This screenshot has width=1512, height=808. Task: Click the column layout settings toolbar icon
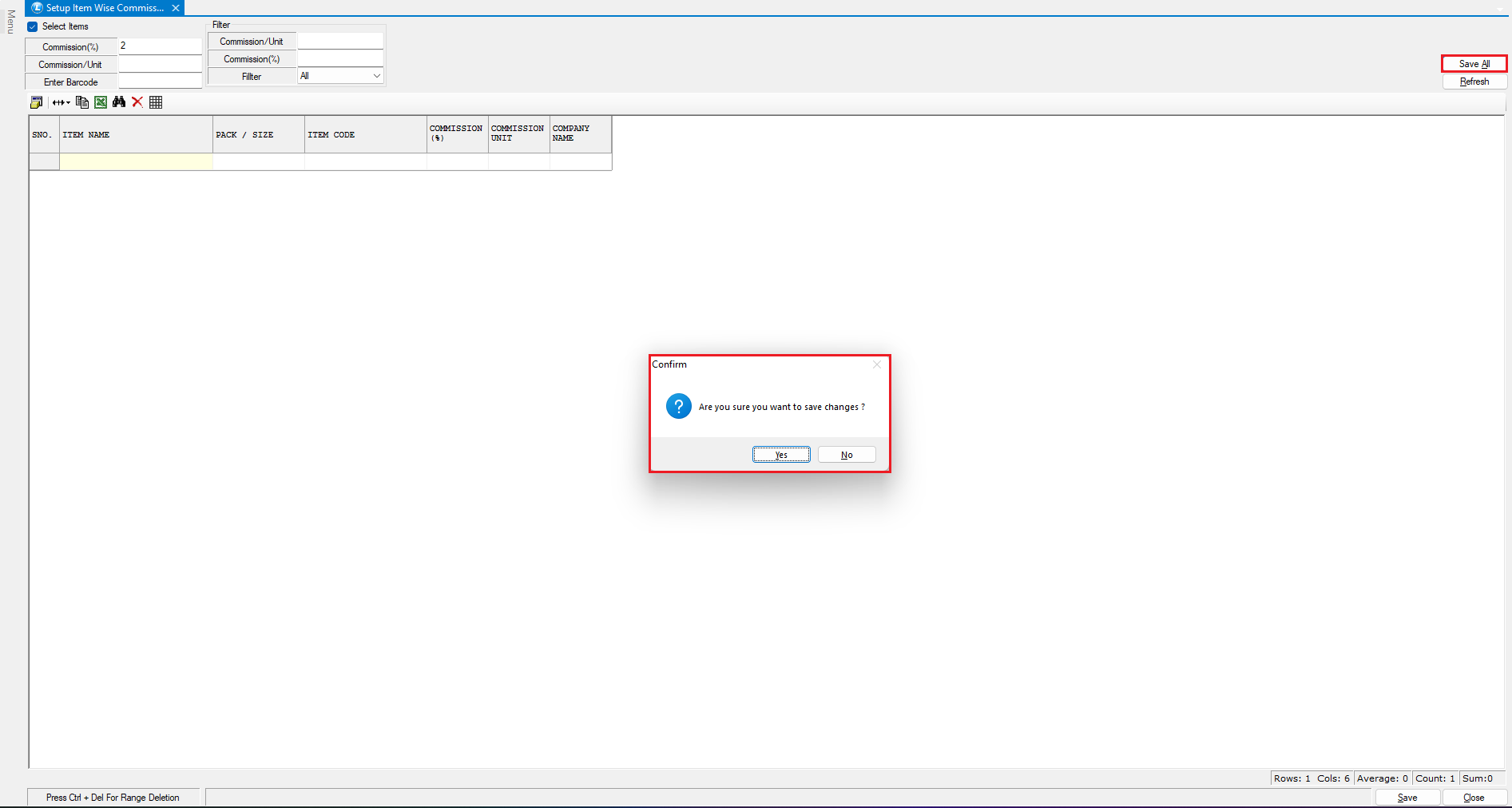pyautogui.click(x=36, y=102)
